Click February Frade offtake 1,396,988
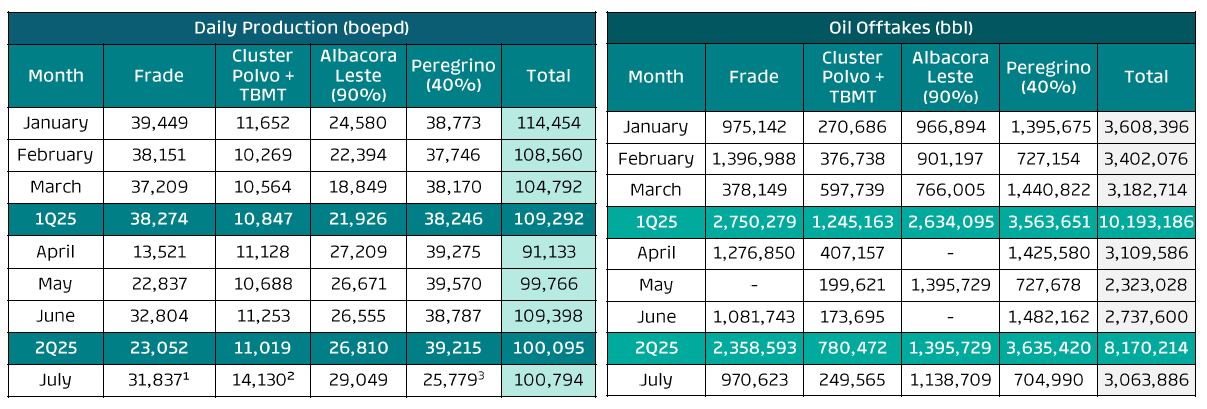The width and height of the screenshot is (1207, 409). point(753,159)
